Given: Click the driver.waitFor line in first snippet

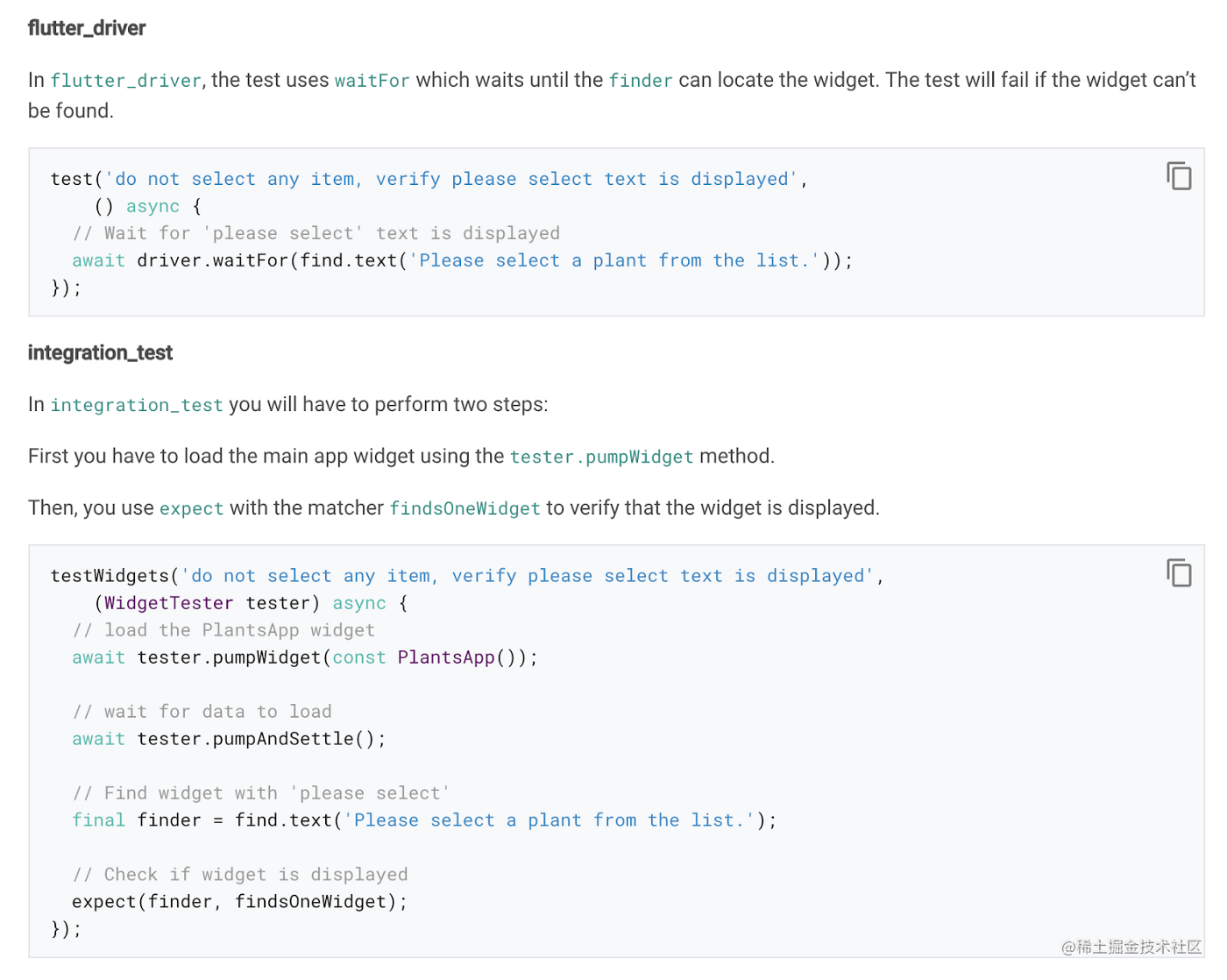Looking at the screenshot, I should coord(463,260).
